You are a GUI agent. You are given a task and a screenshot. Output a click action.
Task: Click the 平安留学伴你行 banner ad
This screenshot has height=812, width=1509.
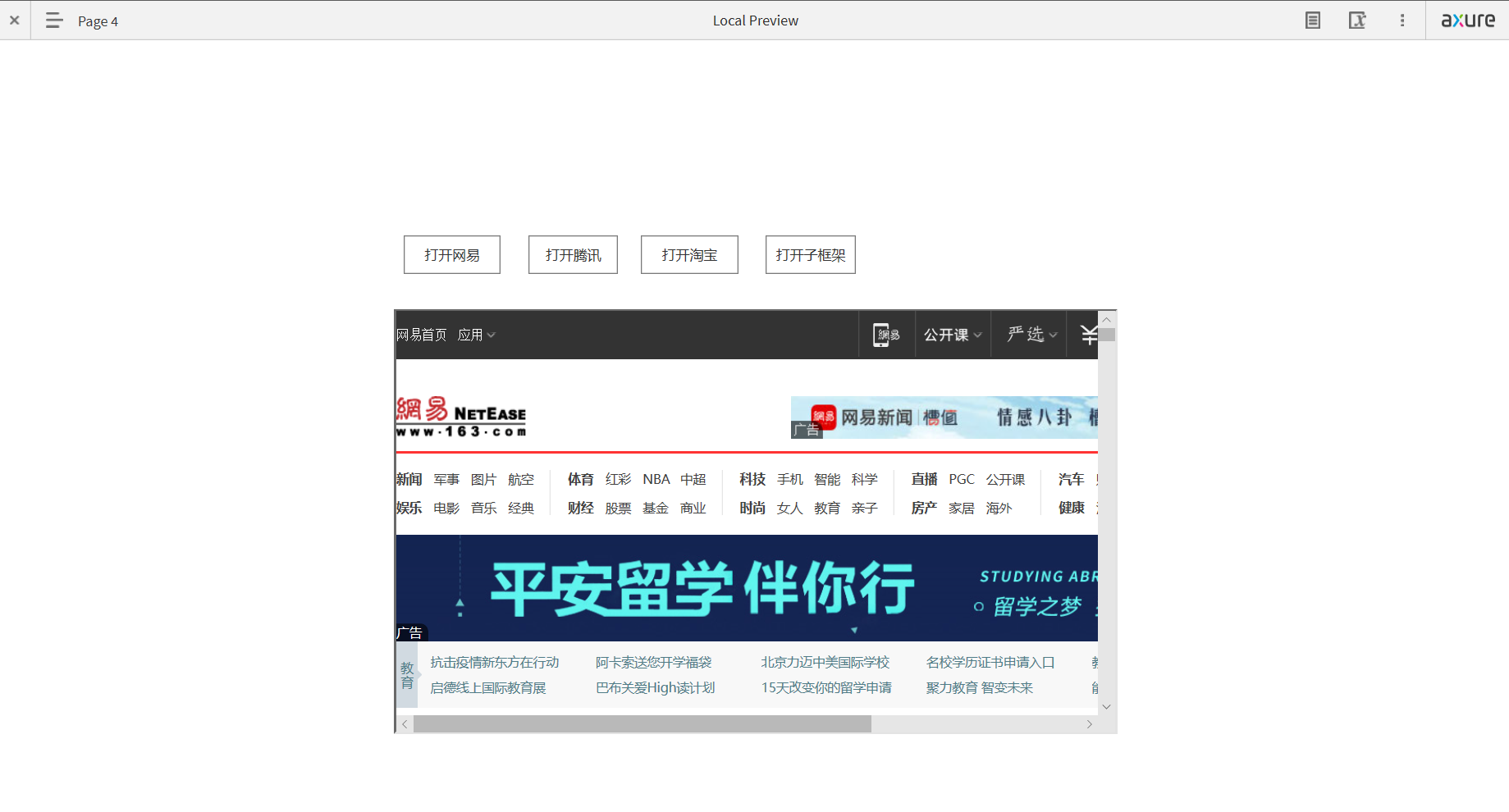pyautogui.click(x=747, y=588)
